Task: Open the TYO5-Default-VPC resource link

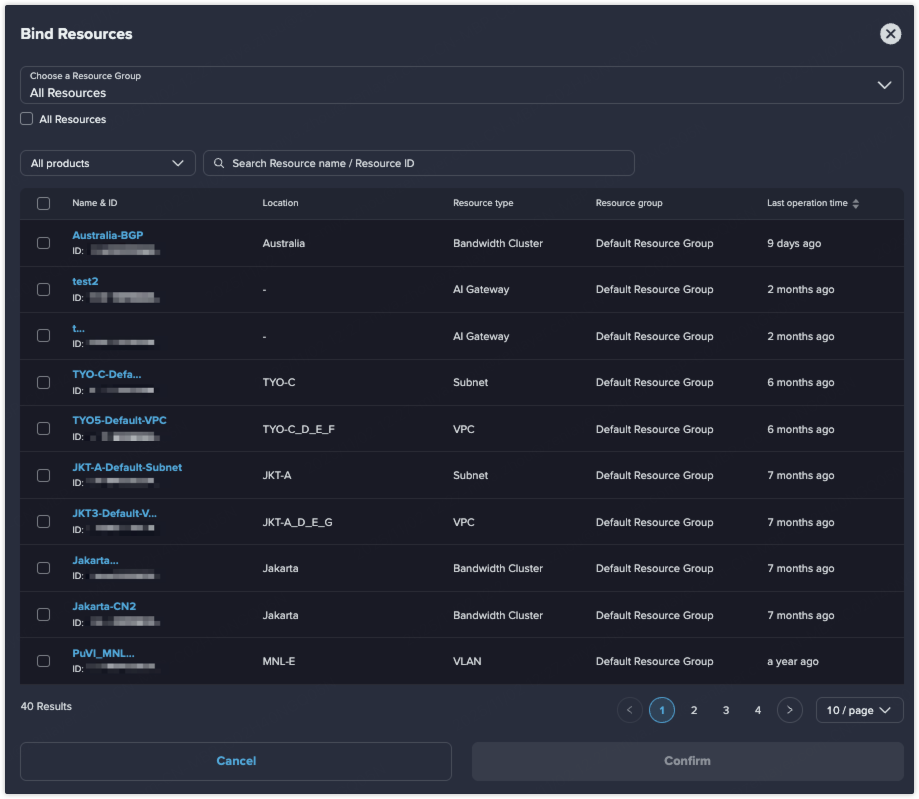Action: tap(119, 421)
